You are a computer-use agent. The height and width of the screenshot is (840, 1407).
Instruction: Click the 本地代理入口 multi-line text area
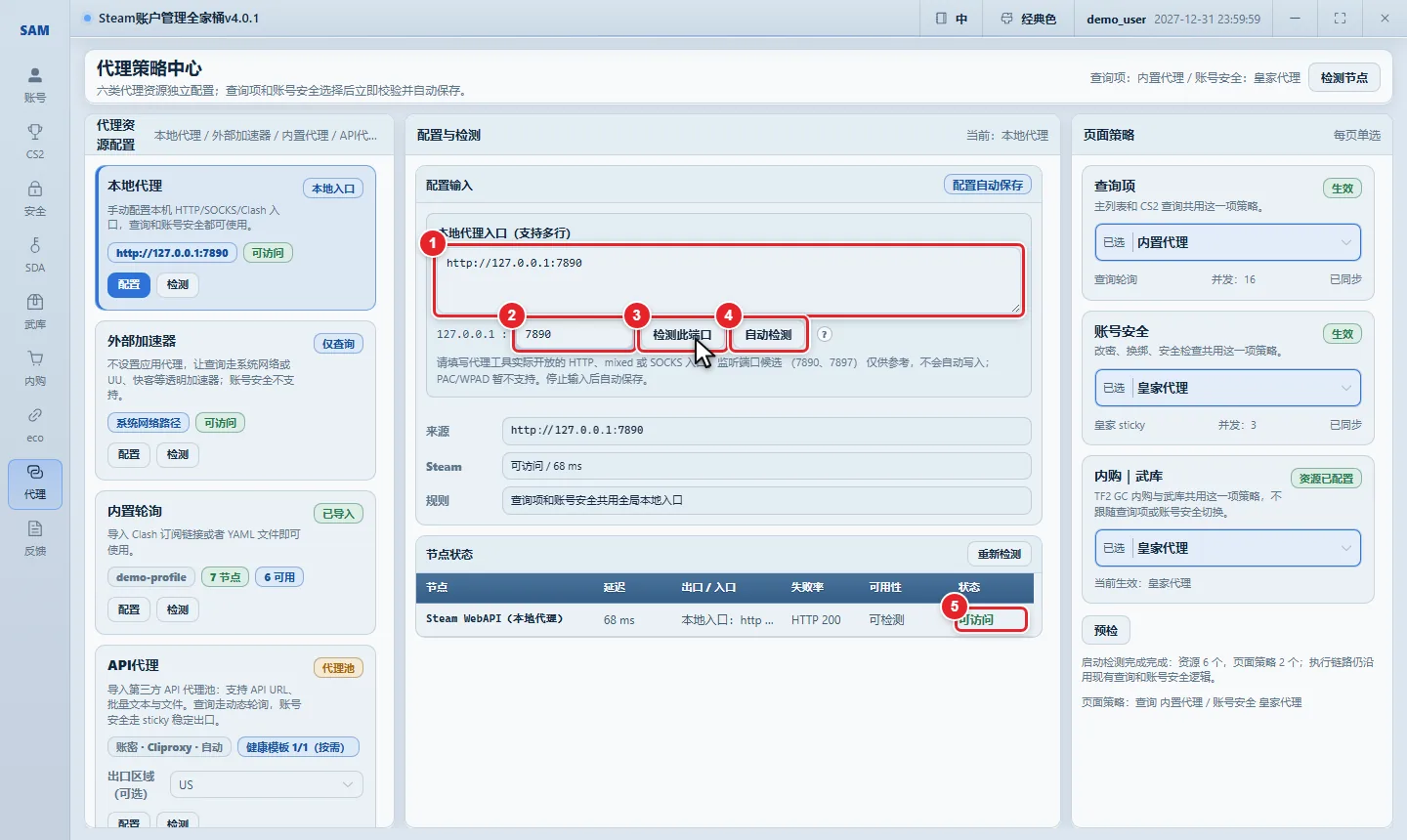point(729,280)
